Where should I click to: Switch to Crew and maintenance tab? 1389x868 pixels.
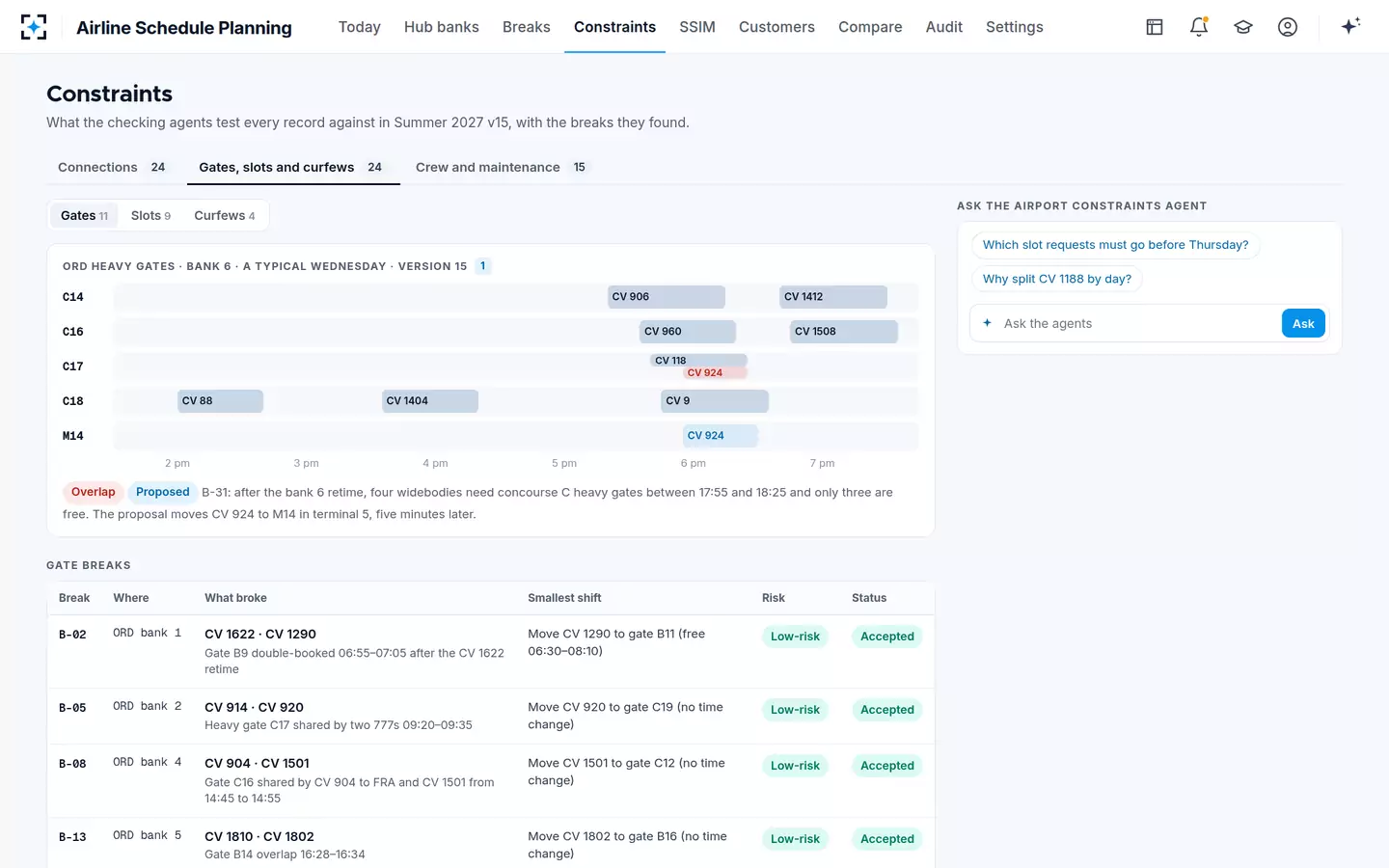[502, 167]
